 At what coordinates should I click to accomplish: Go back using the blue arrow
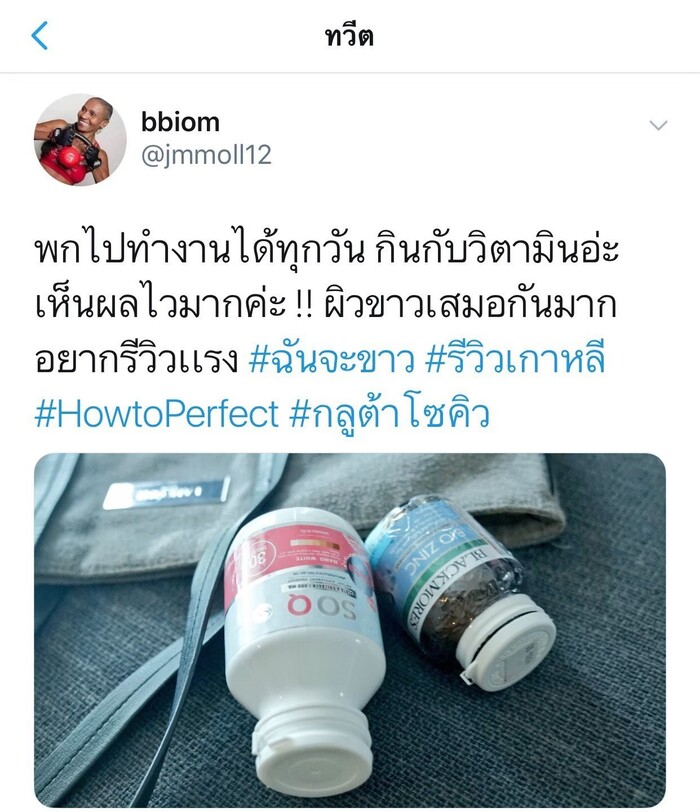point(39,35)
